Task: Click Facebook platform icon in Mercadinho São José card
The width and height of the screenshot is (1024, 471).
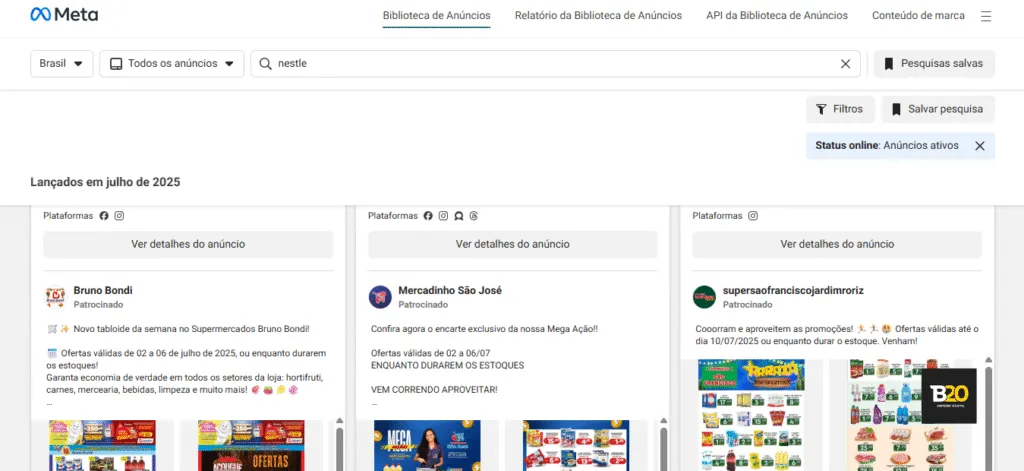Action: pyautogui.click(x=428, y=216)
